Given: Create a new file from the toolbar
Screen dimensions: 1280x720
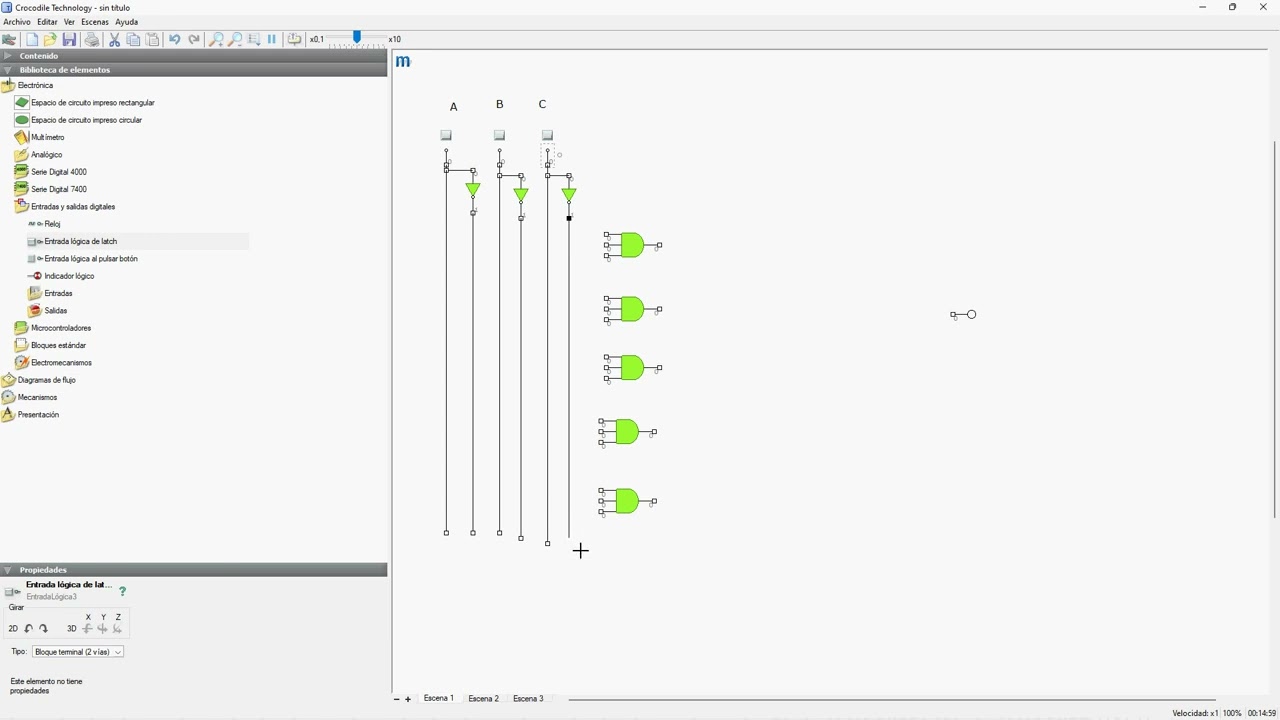Looking at the screenshot, I should pyautogui.click(x=32, y=39).
